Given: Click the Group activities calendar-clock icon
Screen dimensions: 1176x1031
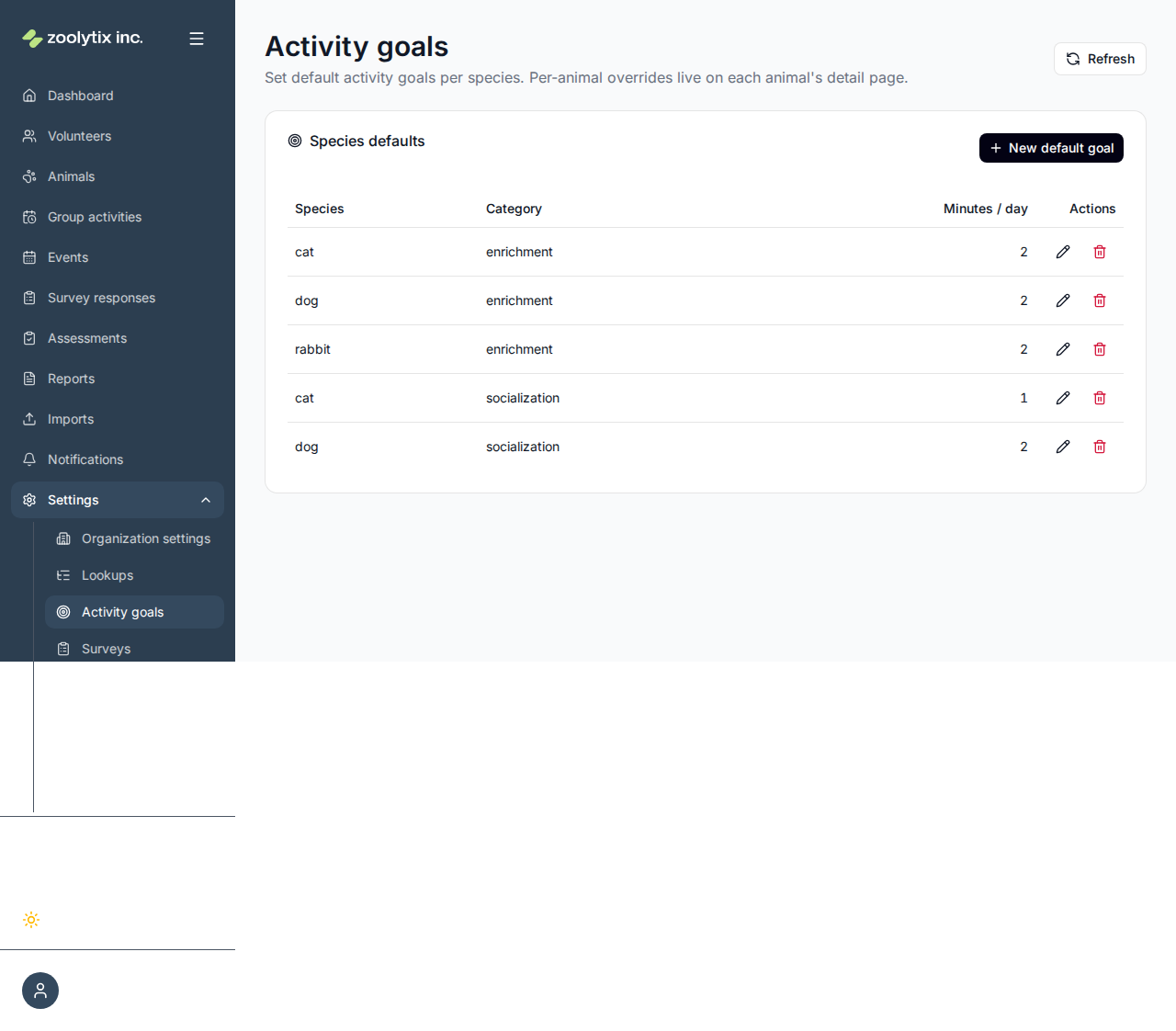Looking at the screenshot, I should click(x=29, y=217).
